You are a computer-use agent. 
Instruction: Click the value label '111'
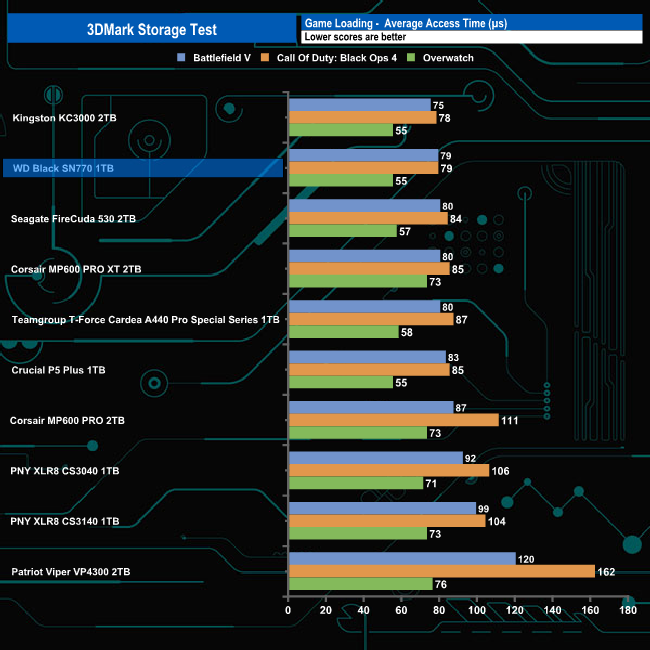pyautogui.click(x=510, y=420)
